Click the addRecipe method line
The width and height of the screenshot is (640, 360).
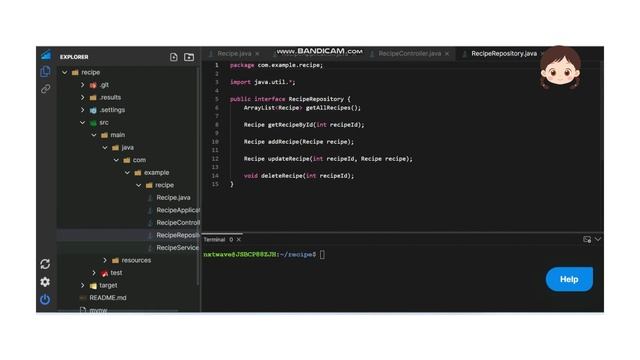click(x=299, y=142)
